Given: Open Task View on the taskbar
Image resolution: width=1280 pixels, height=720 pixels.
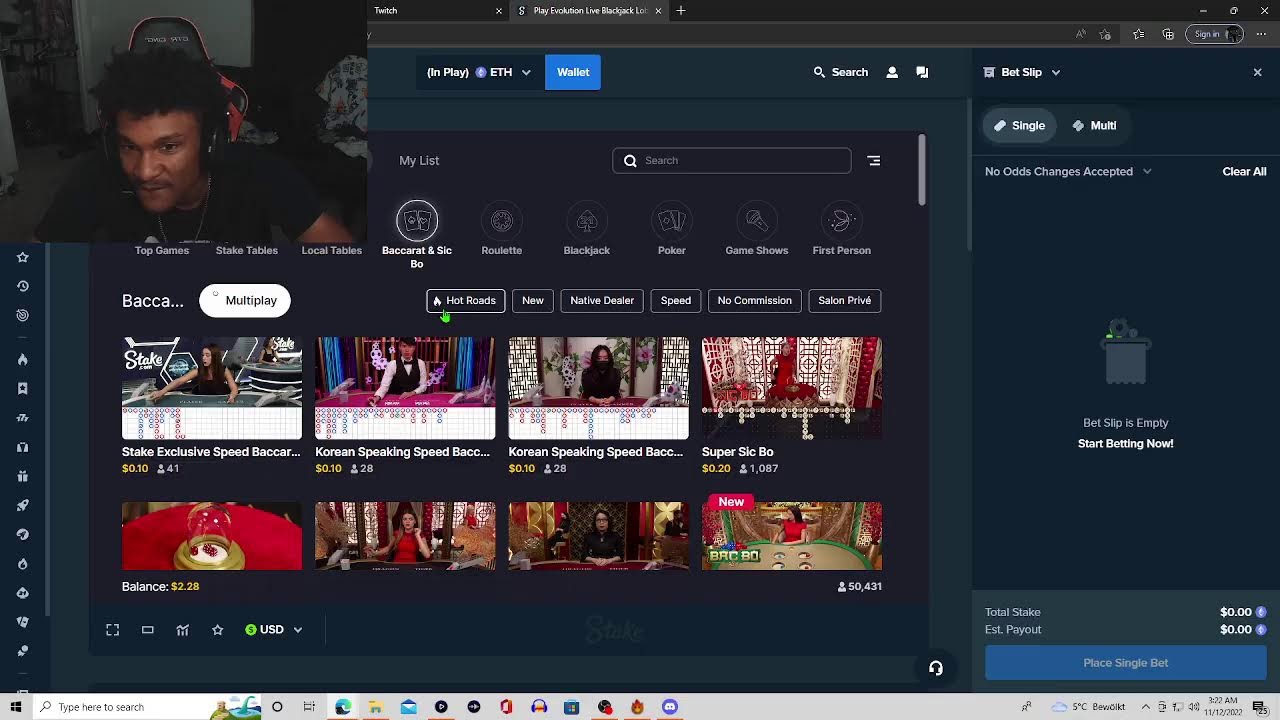Looking at the screenshot, I should tap(310, 707).
